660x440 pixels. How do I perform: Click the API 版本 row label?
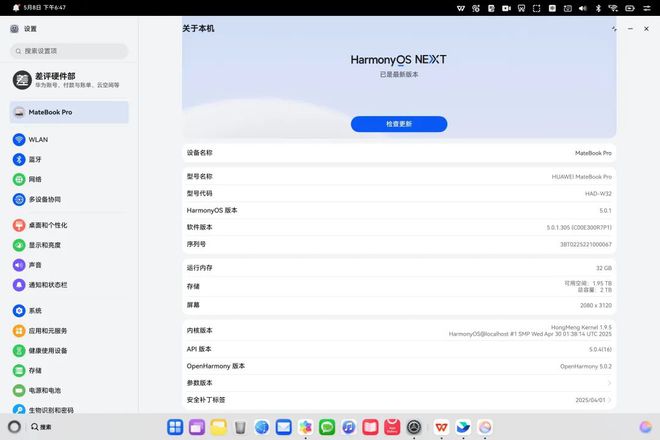[199, 349]
